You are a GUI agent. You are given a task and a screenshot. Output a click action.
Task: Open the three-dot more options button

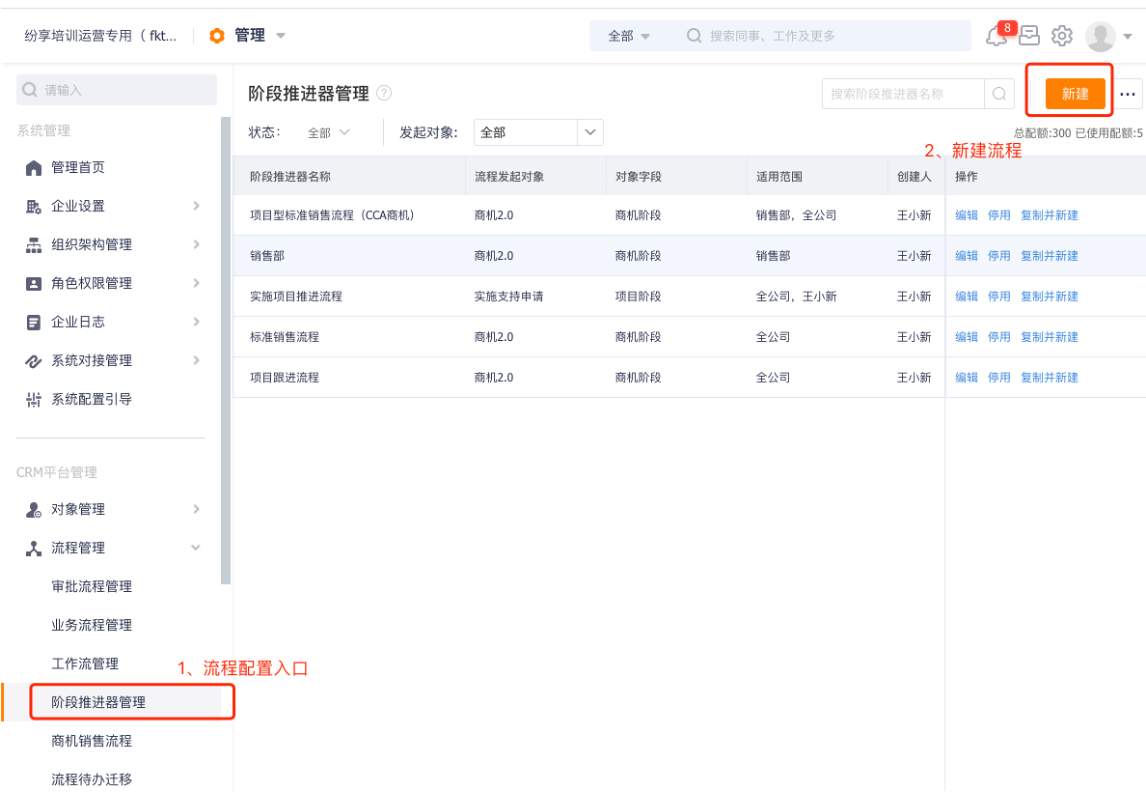coord(1128,94)
